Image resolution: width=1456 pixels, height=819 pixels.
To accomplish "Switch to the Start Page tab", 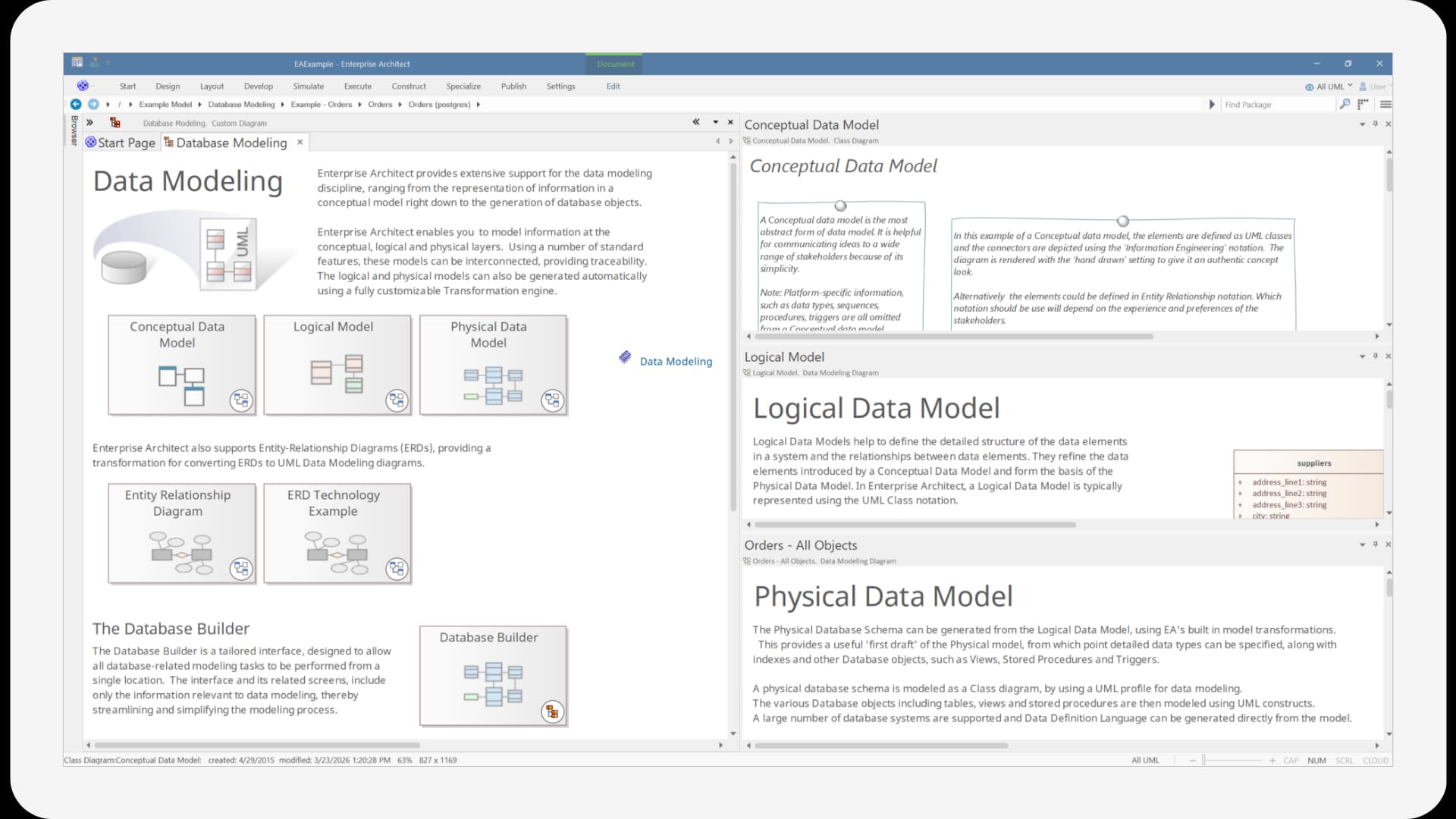I will (121, 143).
